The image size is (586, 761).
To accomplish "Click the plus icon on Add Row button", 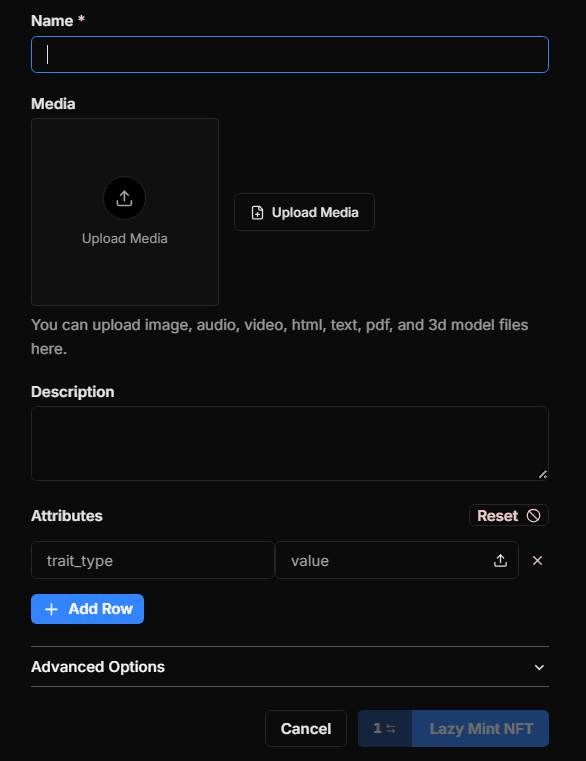I will 51,609.
